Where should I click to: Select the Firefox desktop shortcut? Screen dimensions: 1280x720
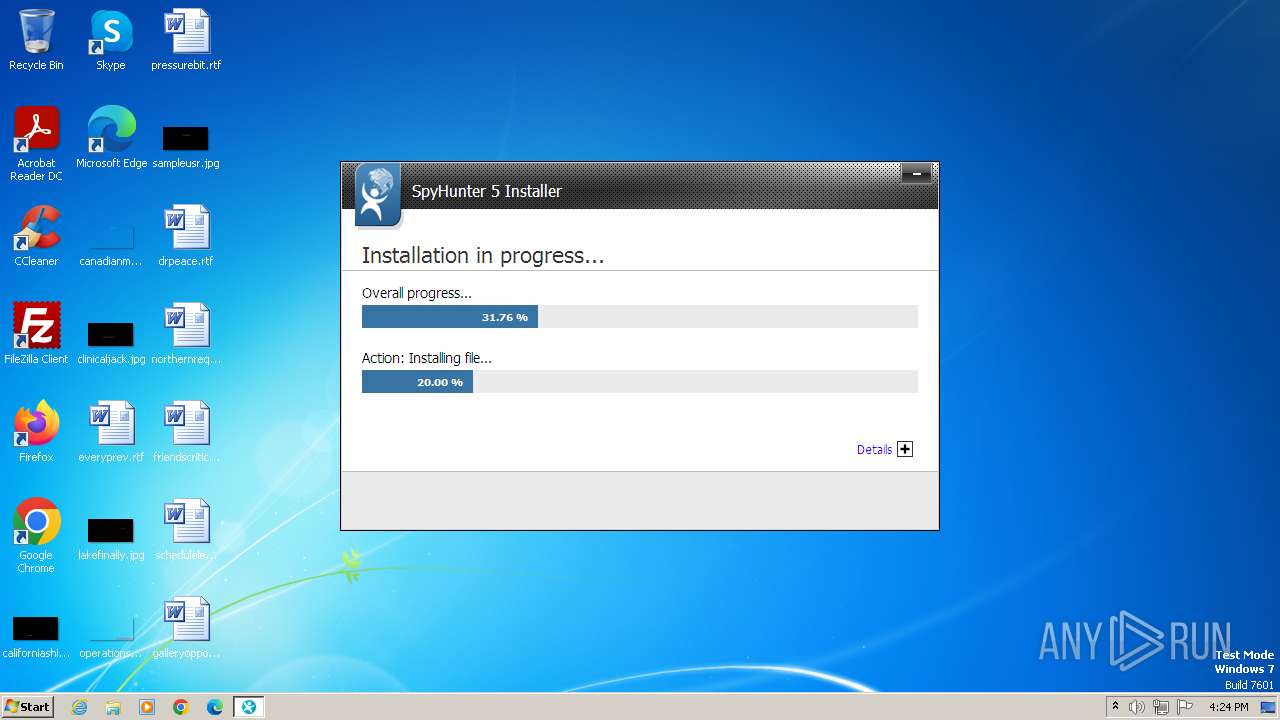[x=36, y=432]
